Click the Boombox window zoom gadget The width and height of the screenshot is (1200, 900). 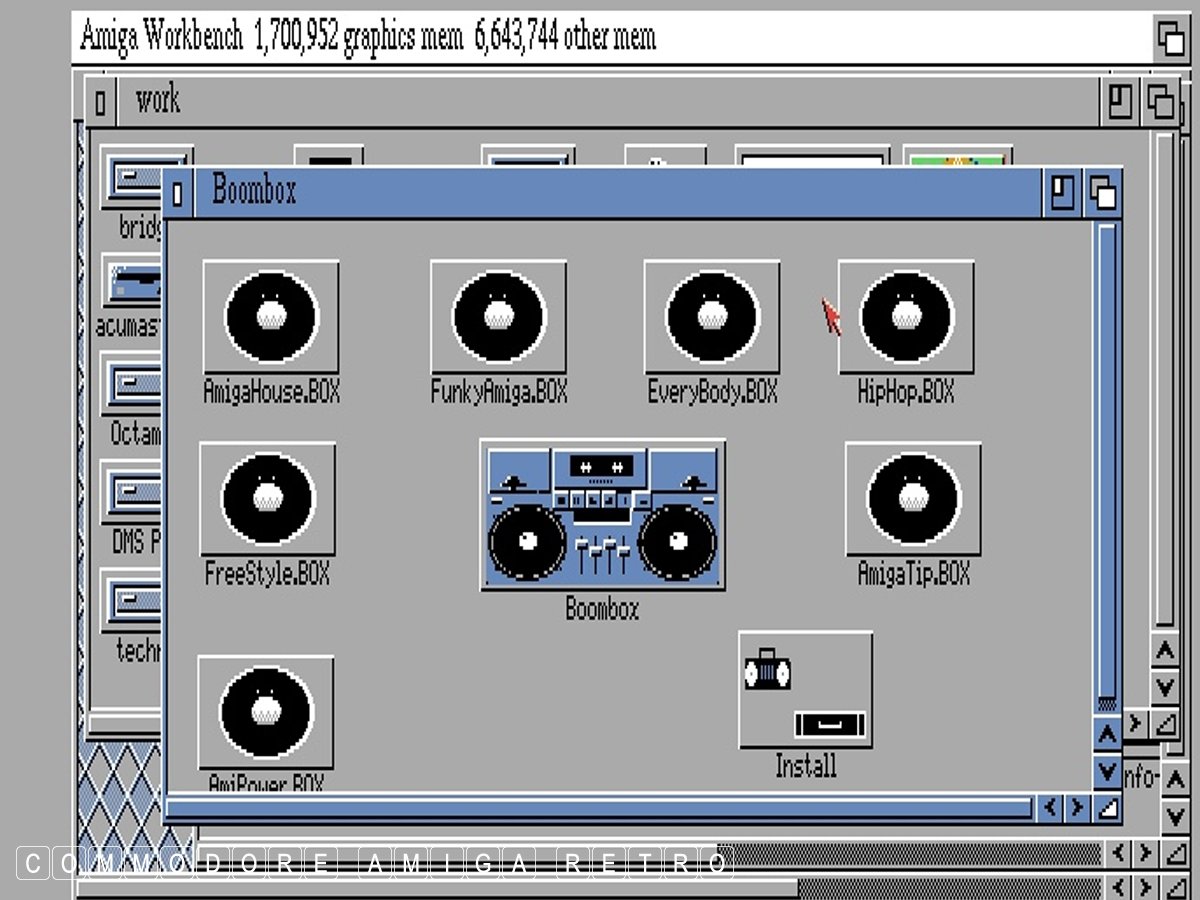[1061, 192]
